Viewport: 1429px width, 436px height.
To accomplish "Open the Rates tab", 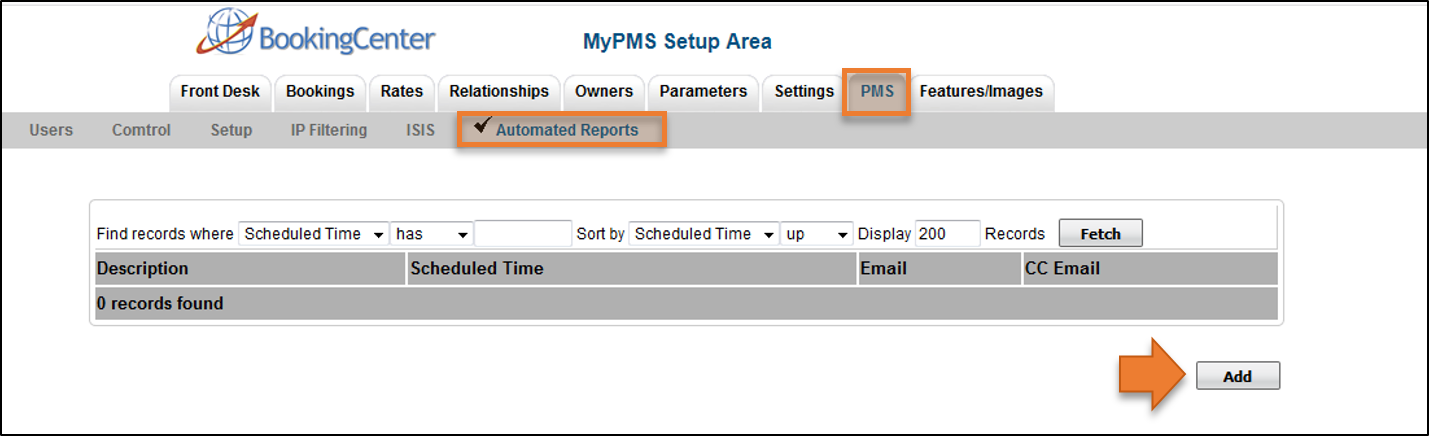I will click(x=402, y=92).
